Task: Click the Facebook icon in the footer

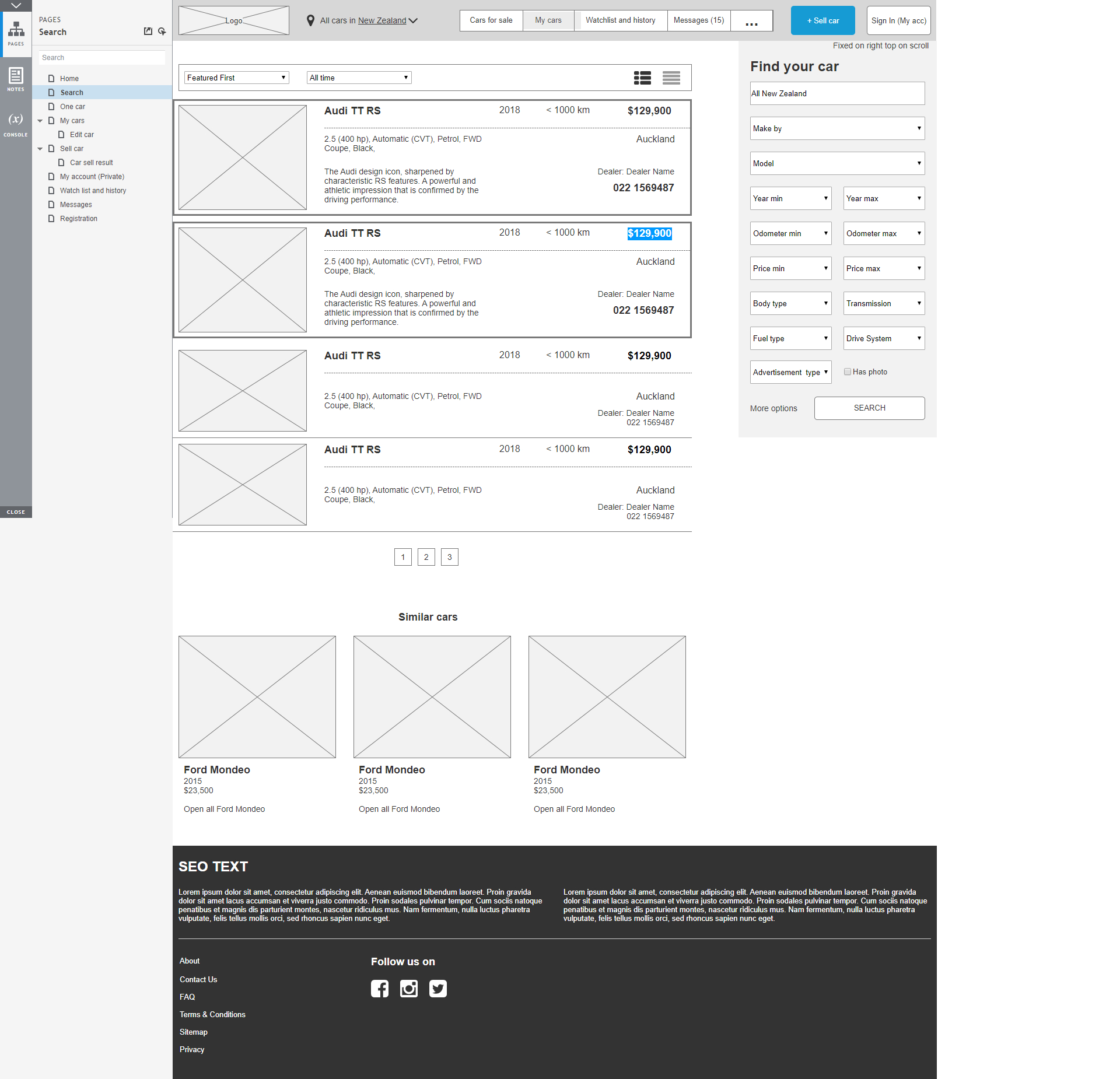Action: point(380,989)
